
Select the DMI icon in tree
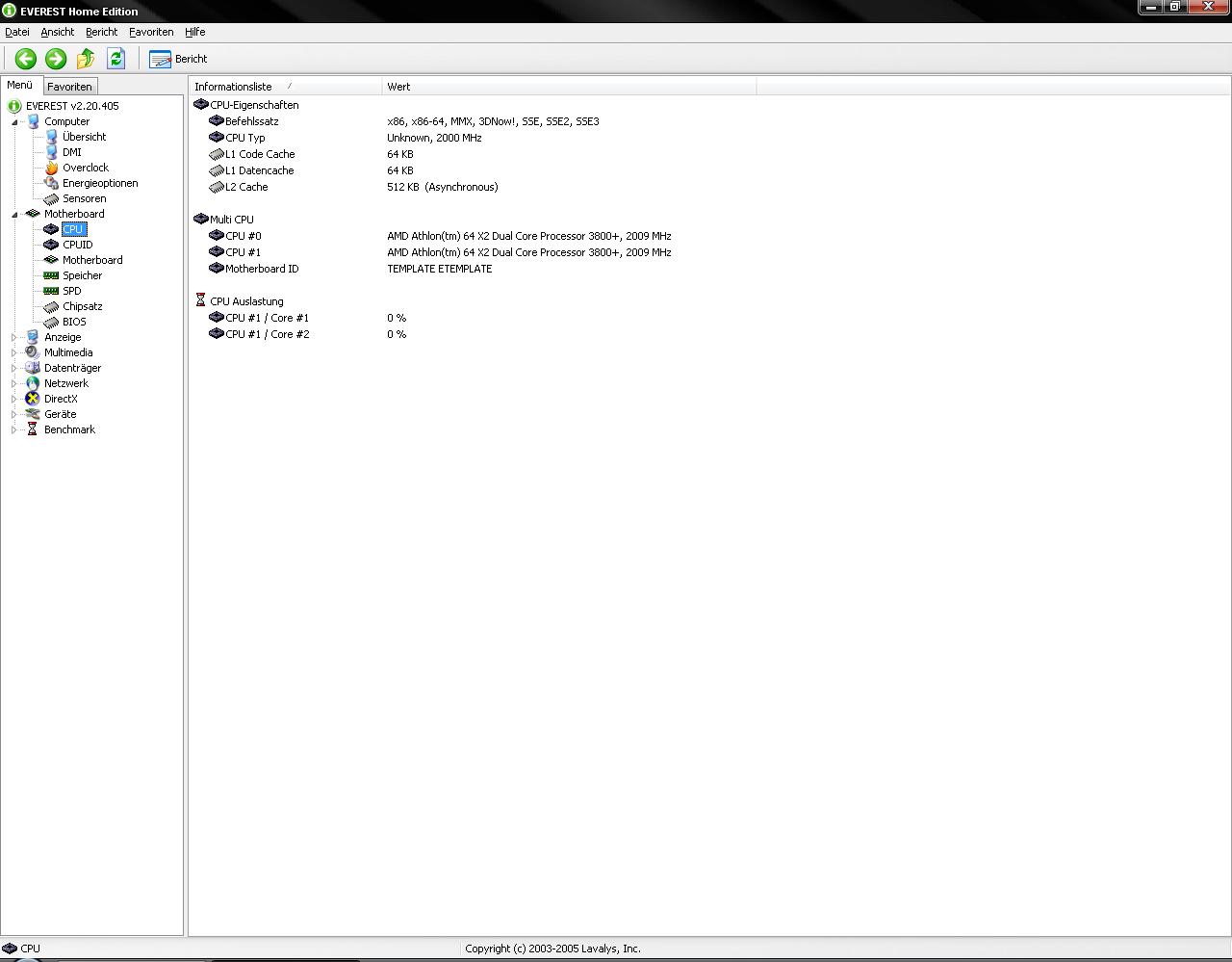(x=51, y=152)
